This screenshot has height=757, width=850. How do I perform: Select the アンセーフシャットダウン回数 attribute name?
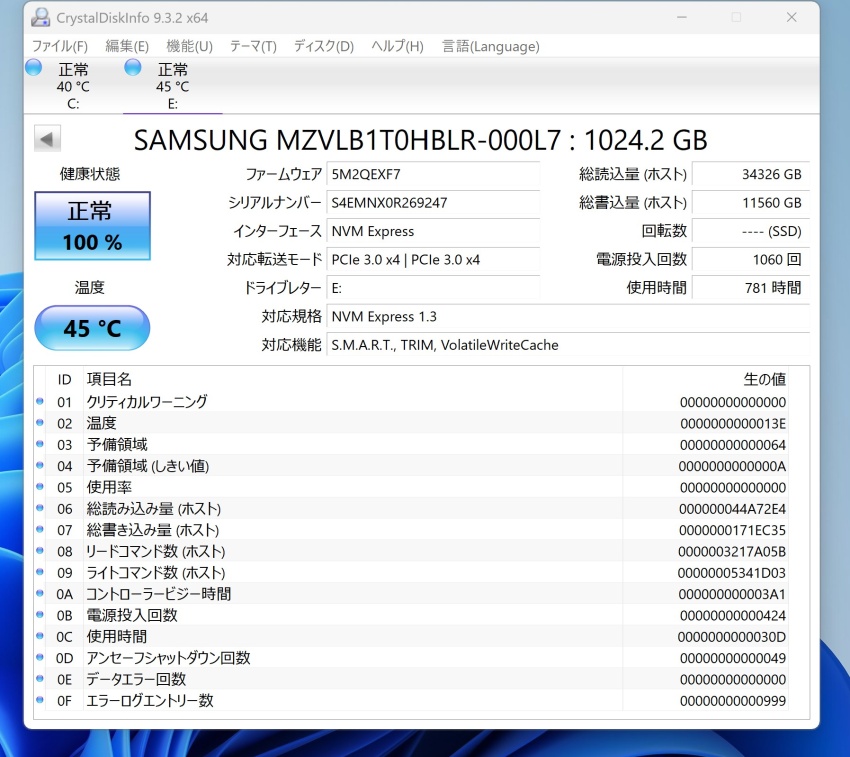[x=169, y=657]
